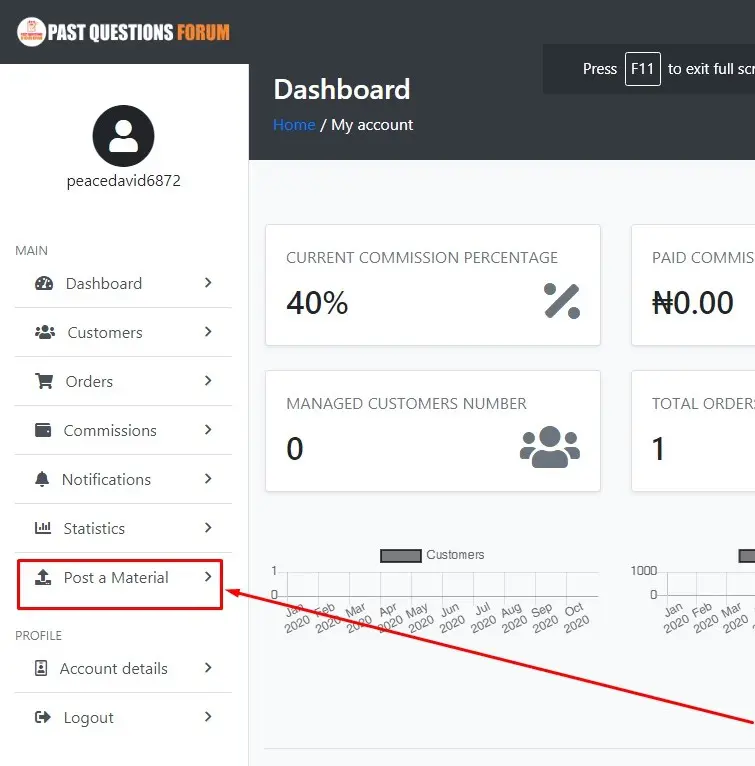755x766 pixels.
Task: Click the peacedavid6872 username
Action: (x=123, y=181)
